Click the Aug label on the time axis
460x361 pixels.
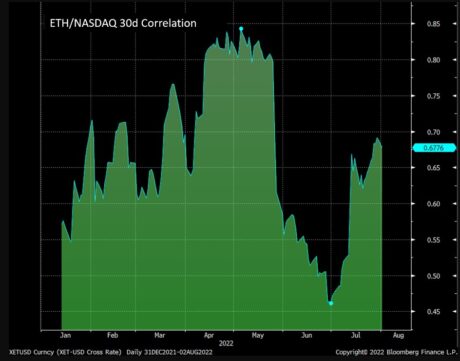(x=398, y=335)
